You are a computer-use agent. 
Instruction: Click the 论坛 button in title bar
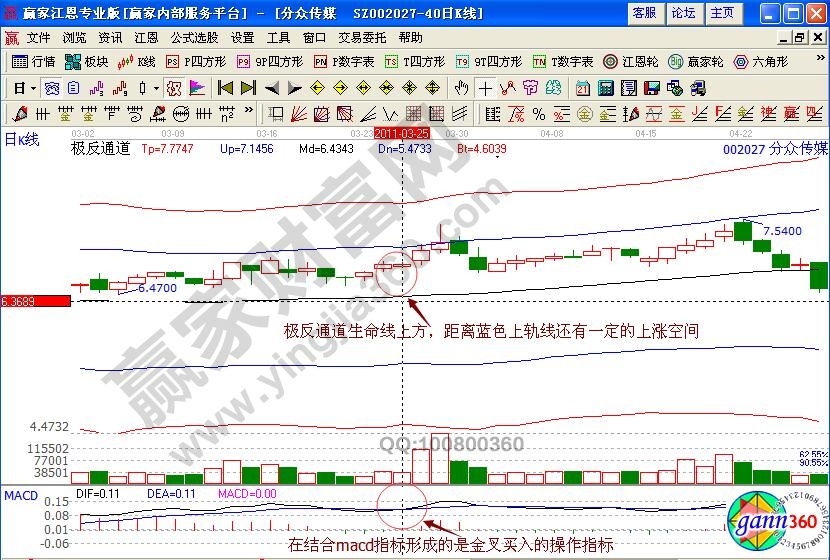coord(683,13)
